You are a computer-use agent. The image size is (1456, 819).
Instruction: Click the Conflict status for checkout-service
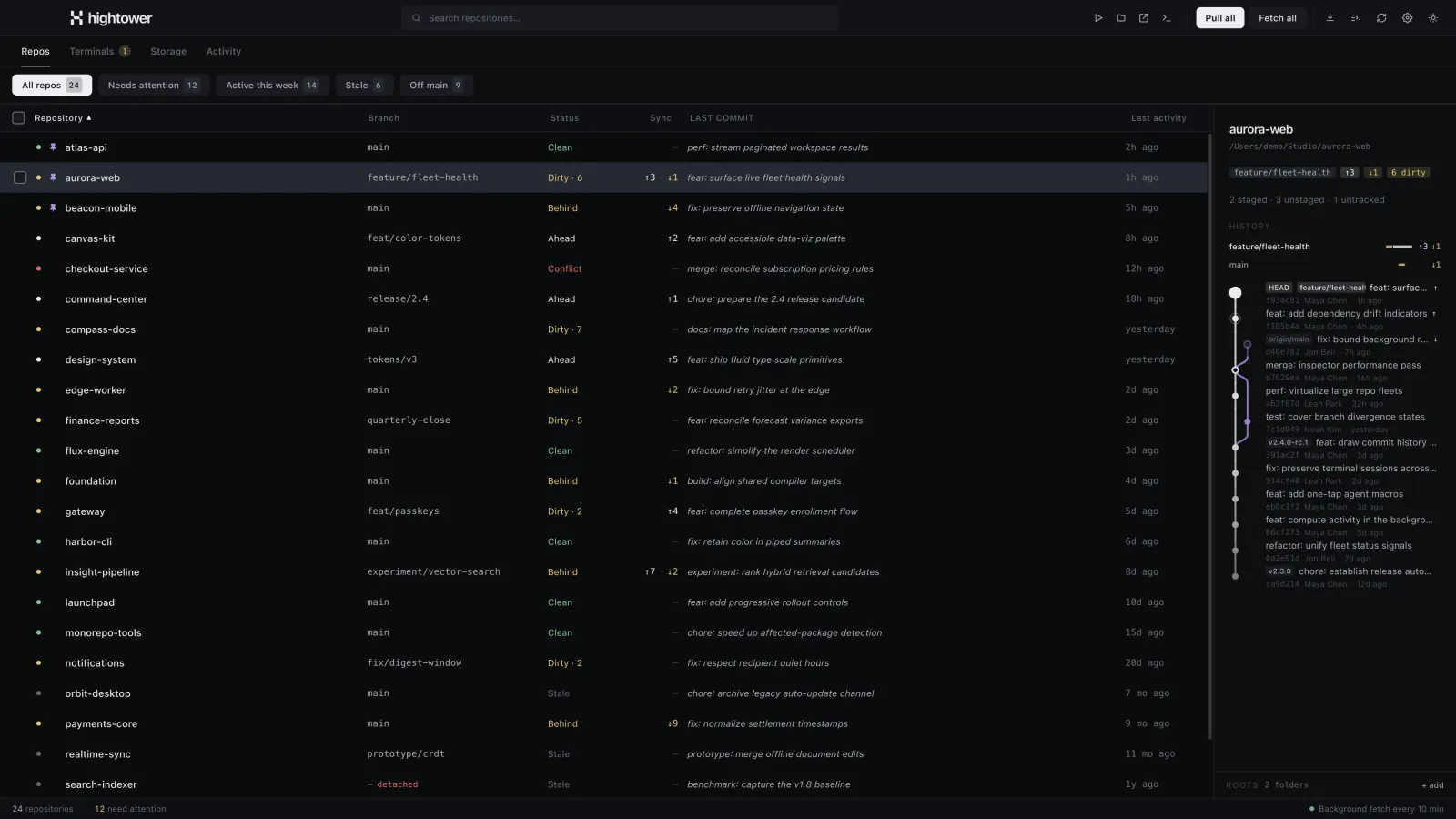point(564,269)
